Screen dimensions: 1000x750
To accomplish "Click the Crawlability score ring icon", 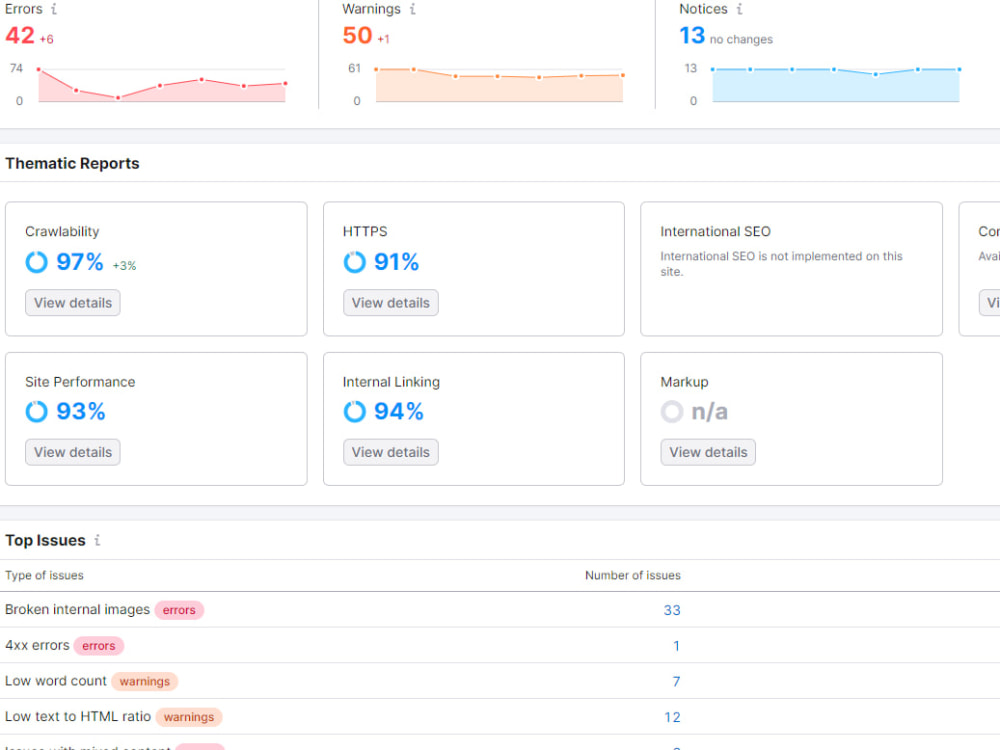I will (x=36, y=262).
